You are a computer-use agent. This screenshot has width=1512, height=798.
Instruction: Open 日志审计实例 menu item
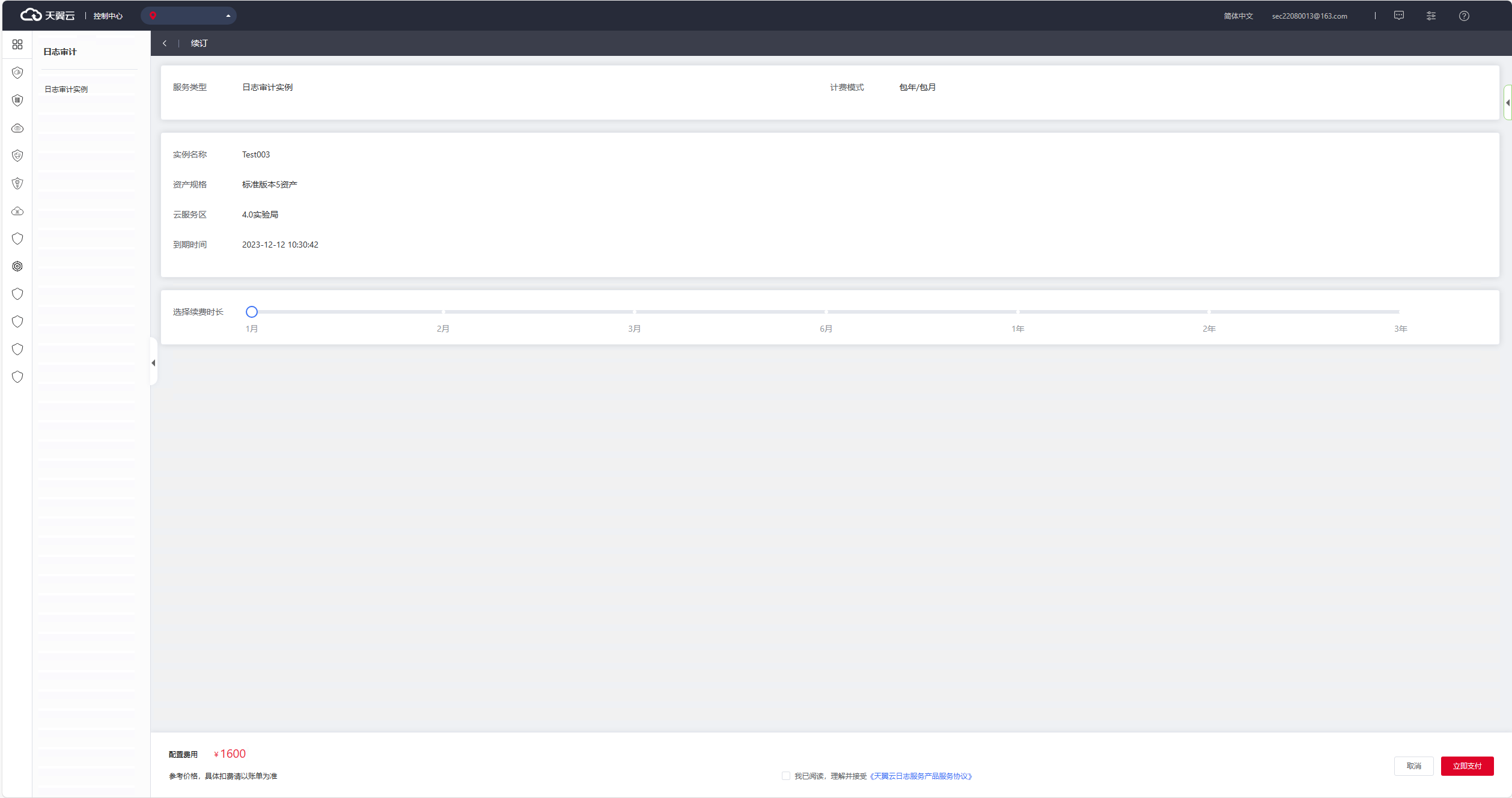pyautogui.click(x=66, y=89)
